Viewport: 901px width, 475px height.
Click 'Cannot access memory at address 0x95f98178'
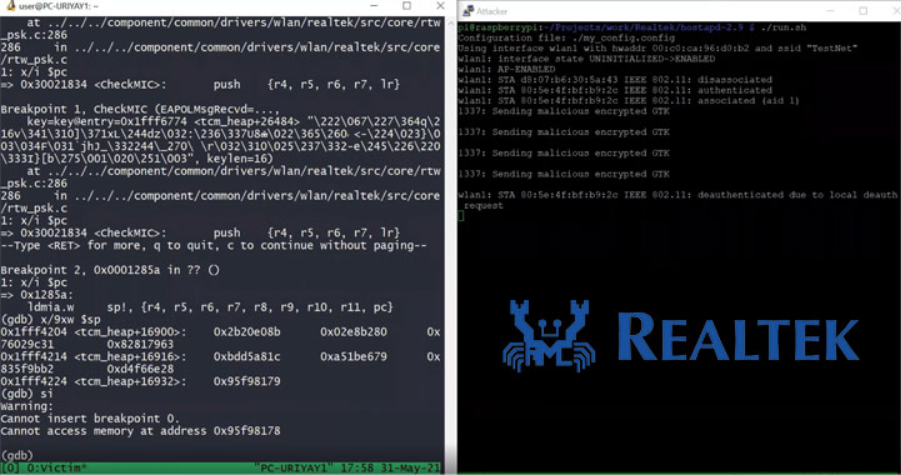pyautogui.click(x=140, y=431)
